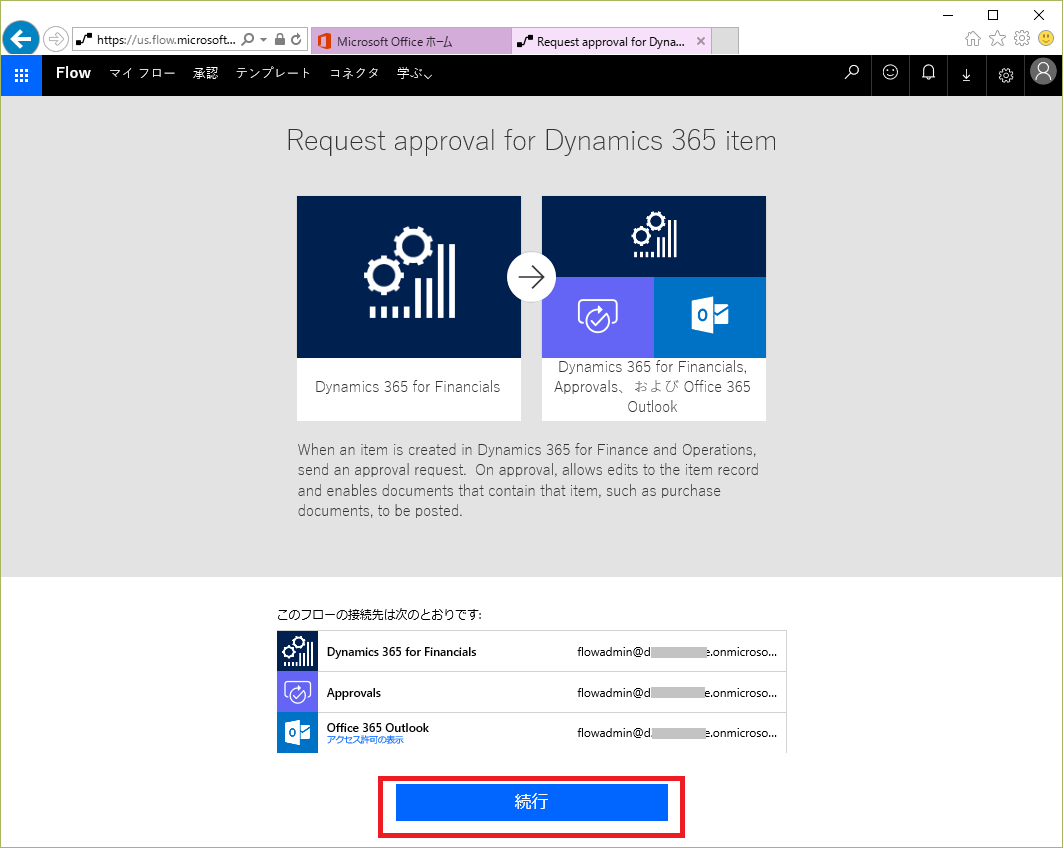Click the browser Home icon
Screen dimensions: 1063x848
coord(973,39)
